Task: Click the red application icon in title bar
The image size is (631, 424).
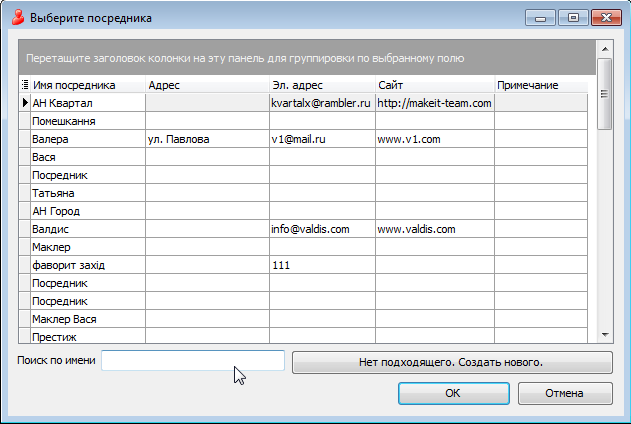Action: (x=17, y=17)
